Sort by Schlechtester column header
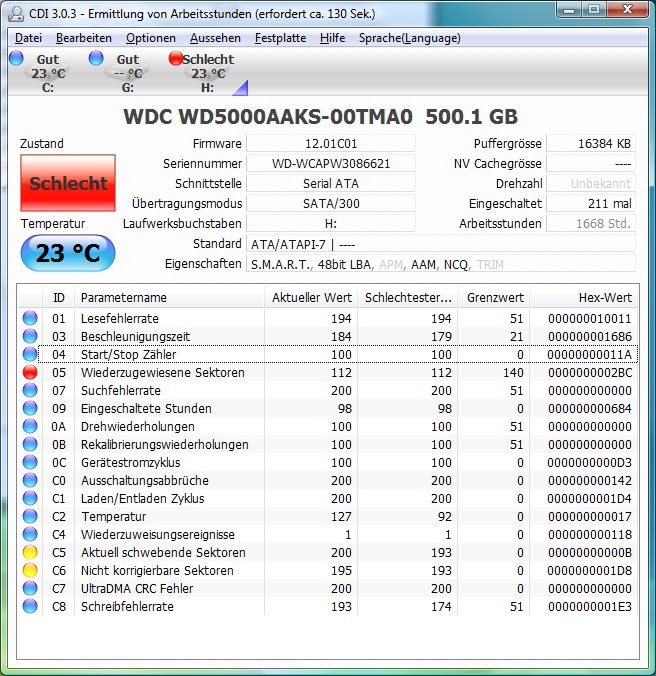This screenshot has width=656, height=676. (408, 297)
